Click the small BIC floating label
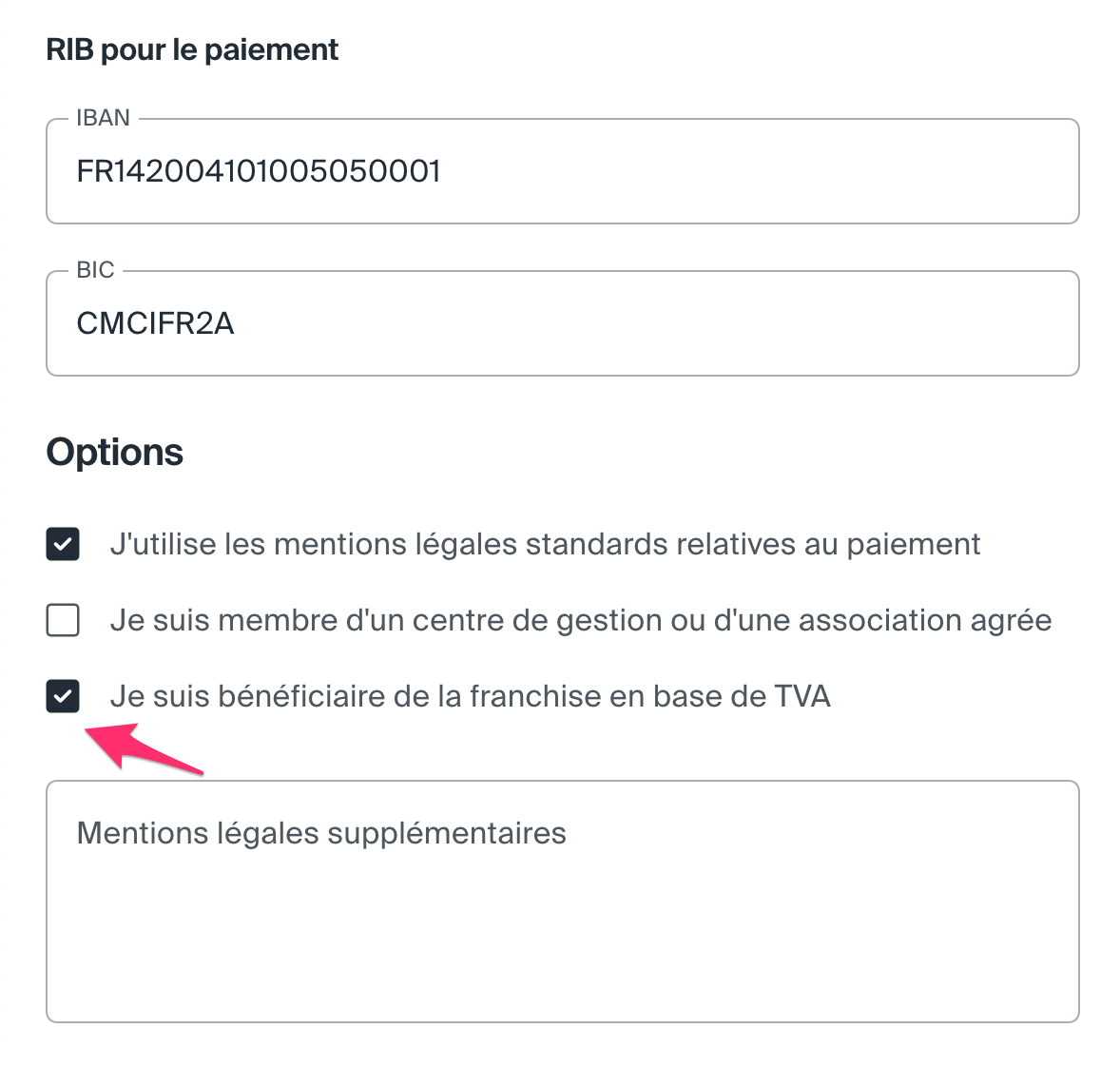This screenshot has width=1120, height=1067. click(x=95, y=270)
